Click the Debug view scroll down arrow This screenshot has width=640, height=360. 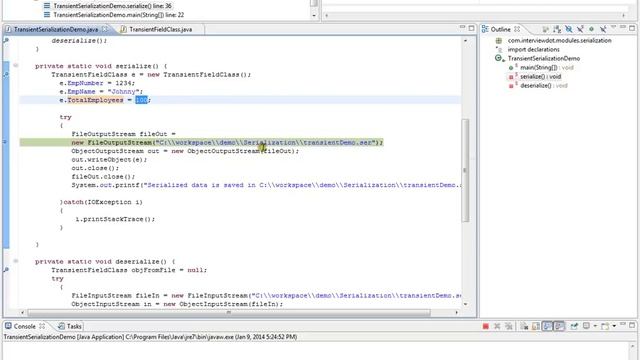(314, 15)
